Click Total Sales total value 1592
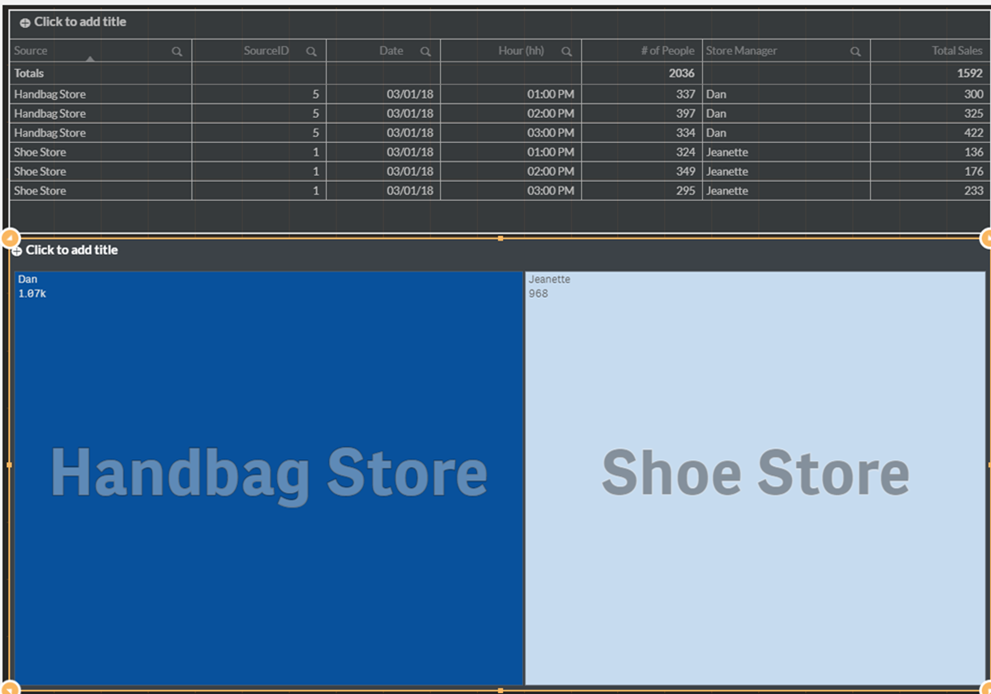991x694 pixels. click(970, 73)
